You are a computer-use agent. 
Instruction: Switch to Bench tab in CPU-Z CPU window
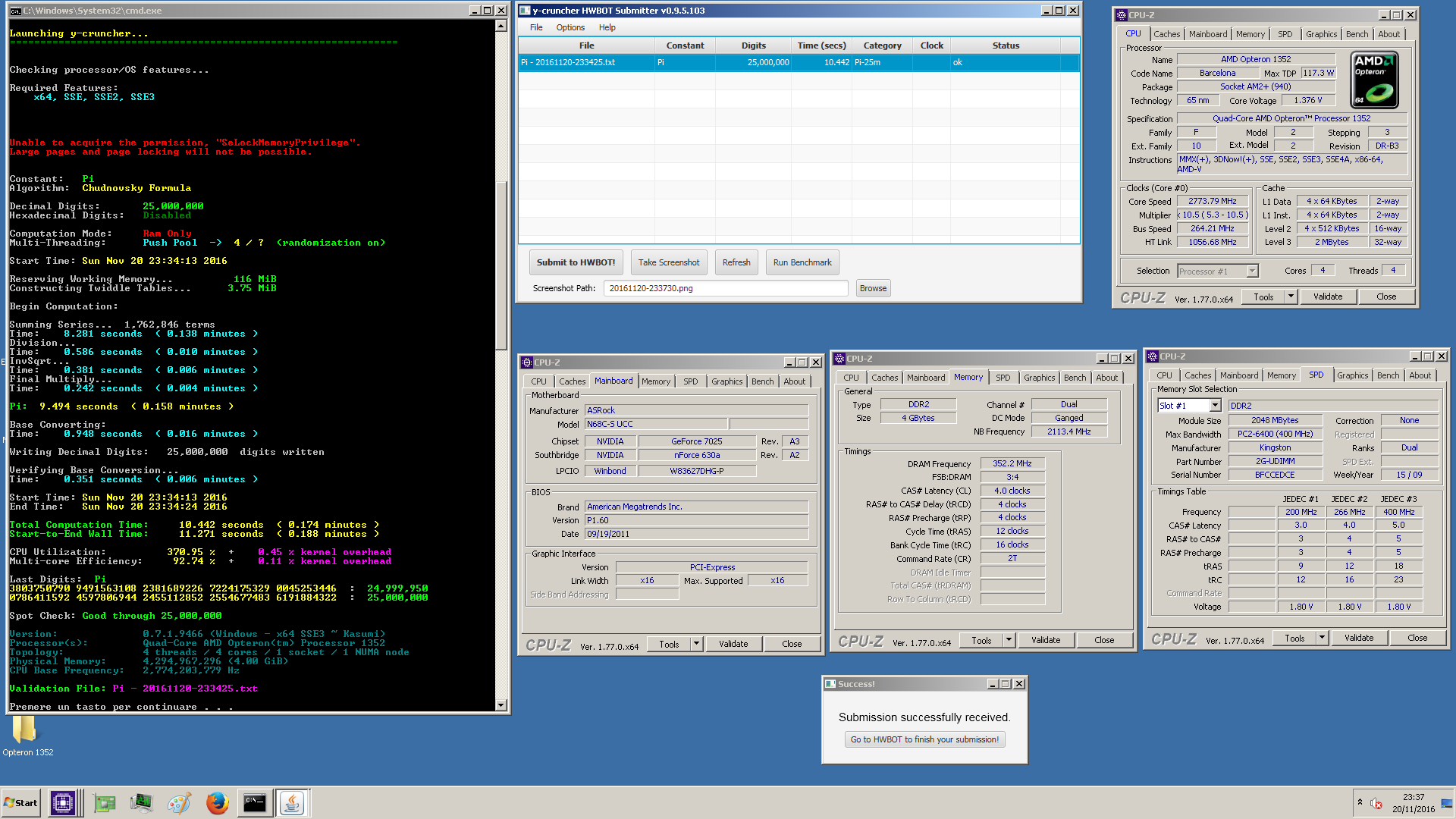pyautogui.click(x=1357, y=34)
